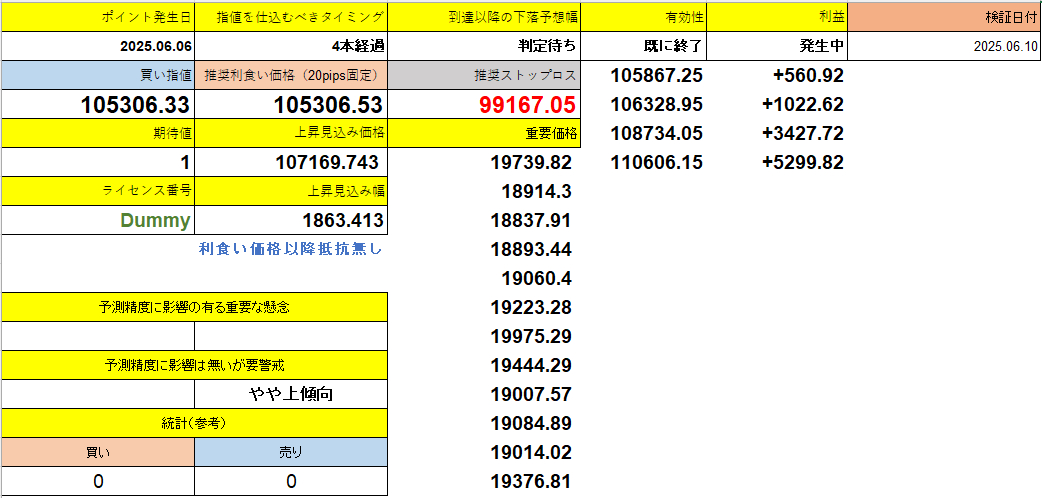This screenshot has width=1042, height=498.
Task: Click the take-profit value 105306.53
Action: click(291, 104)
